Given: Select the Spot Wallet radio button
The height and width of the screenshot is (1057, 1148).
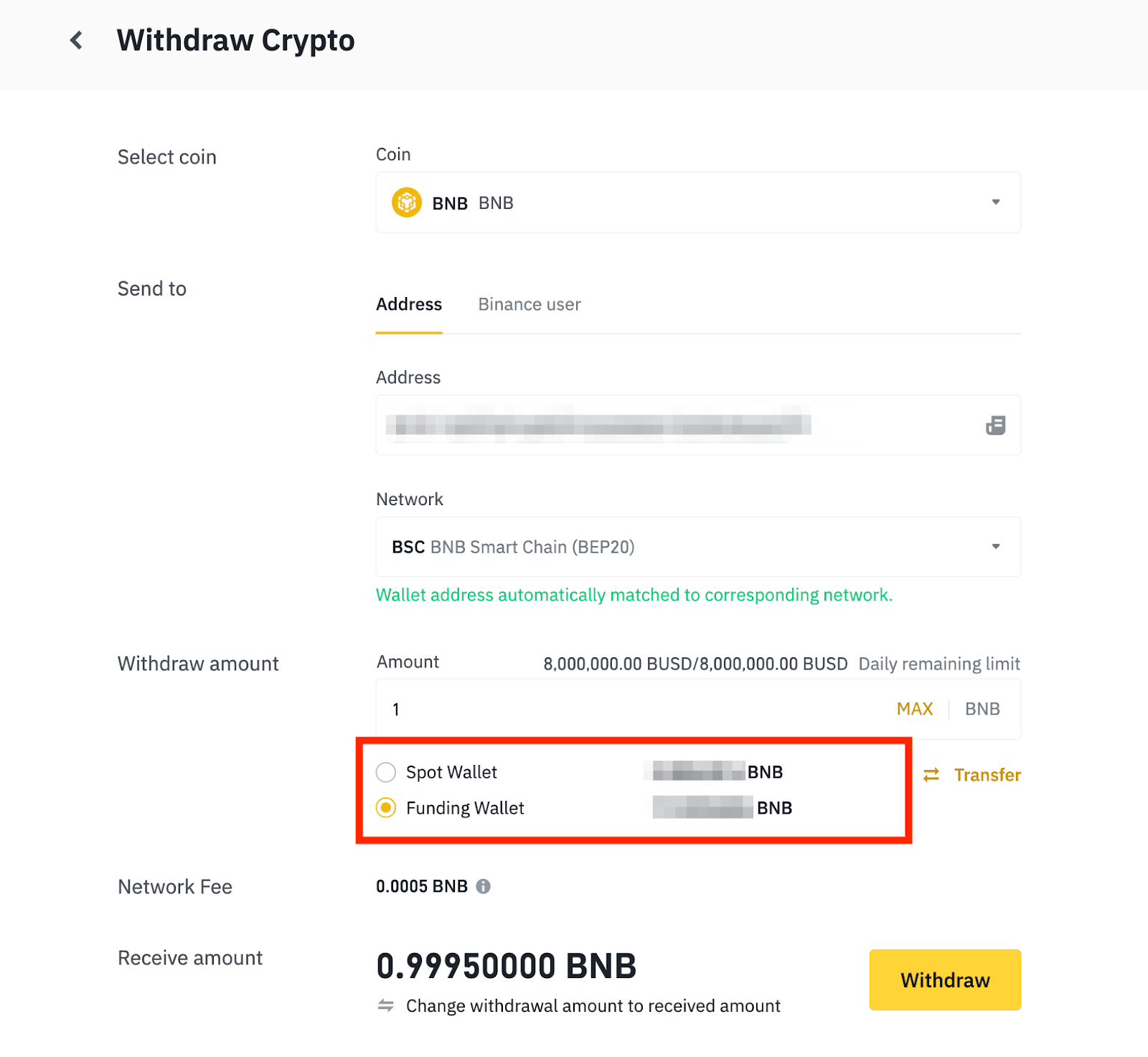Looking at the screenshot, I should 386,772.
